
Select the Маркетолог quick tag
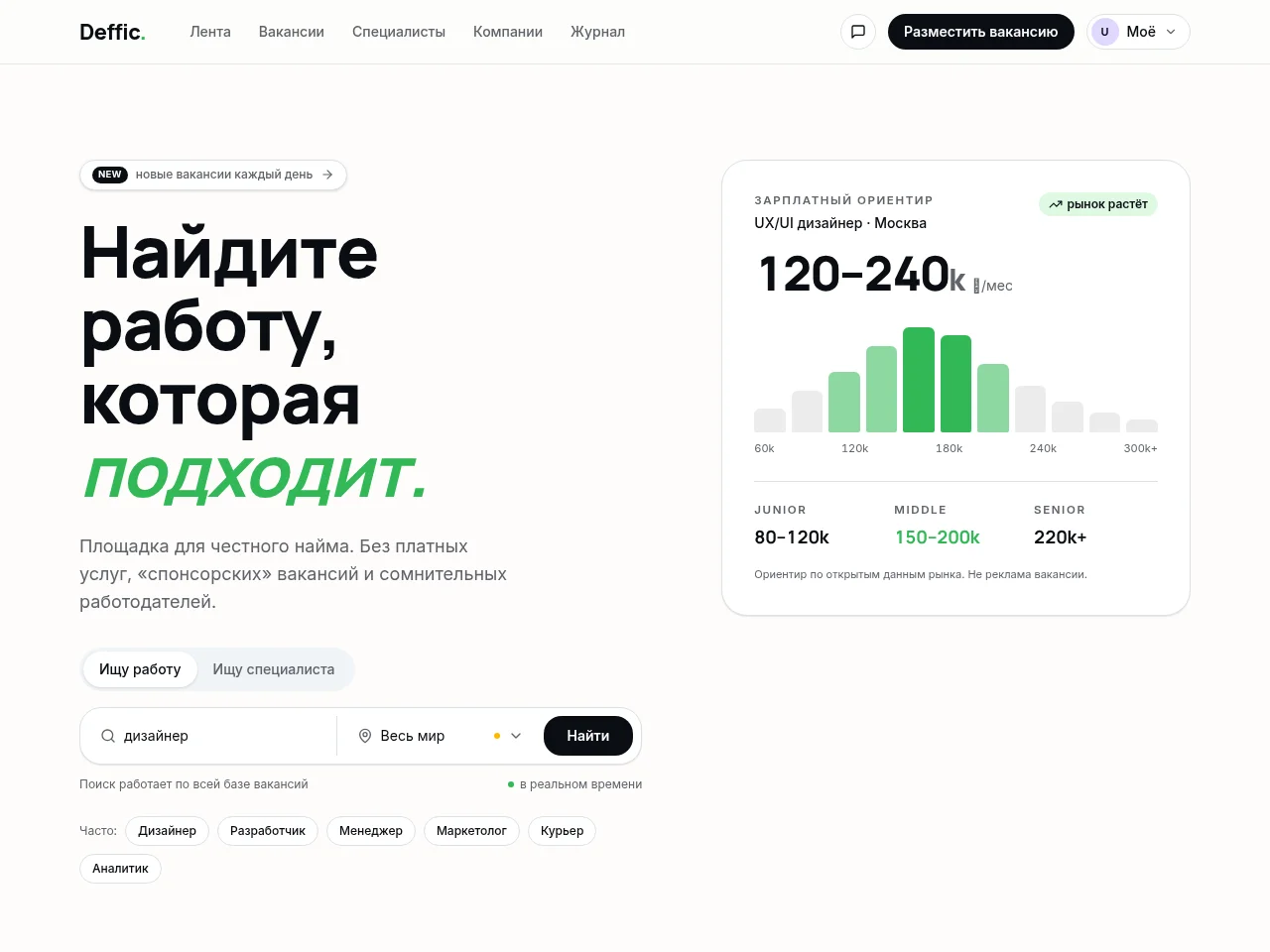click(x=471, y=831)
